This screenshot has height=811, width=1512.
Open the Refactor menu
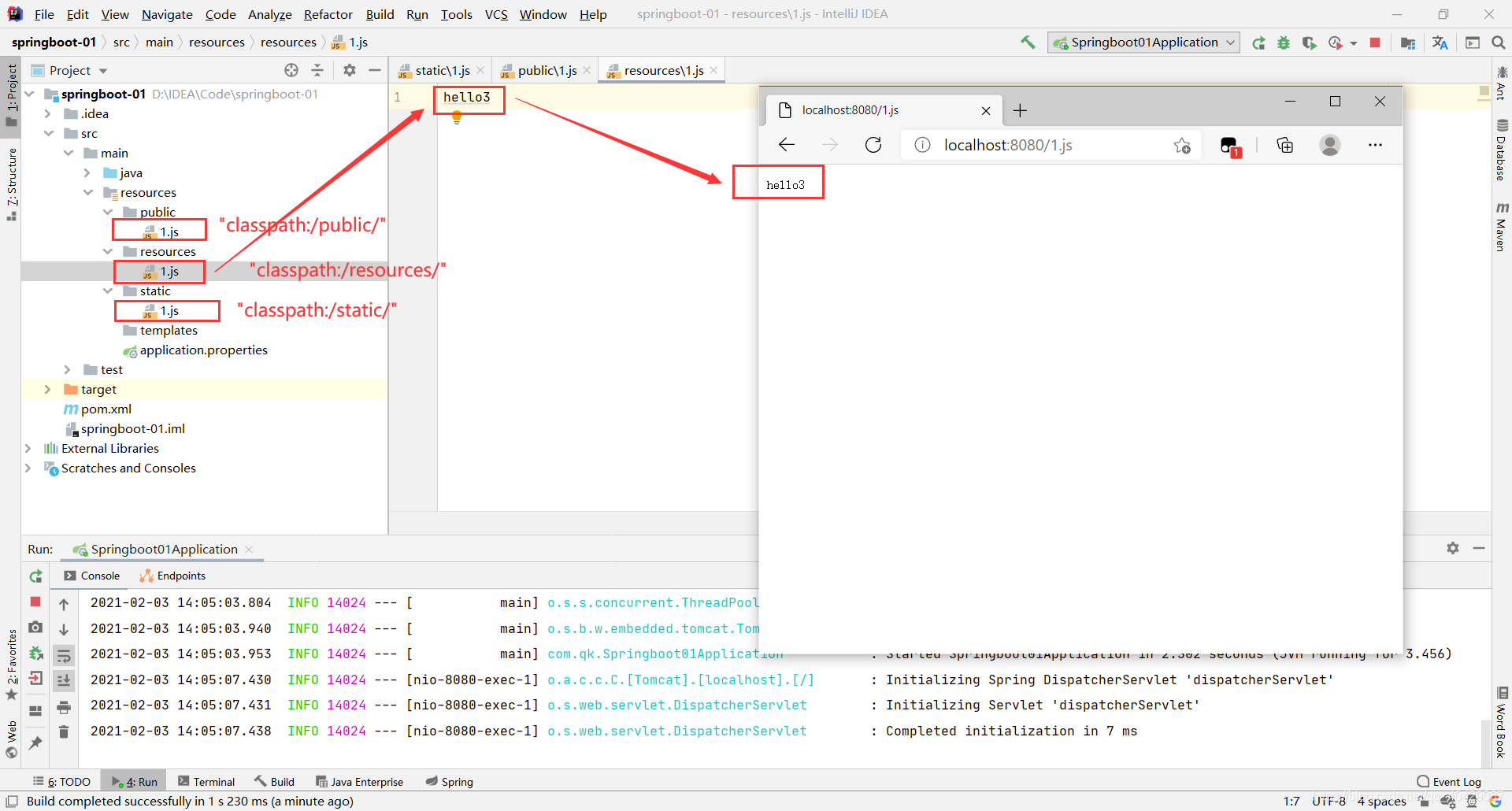(328, 14)
